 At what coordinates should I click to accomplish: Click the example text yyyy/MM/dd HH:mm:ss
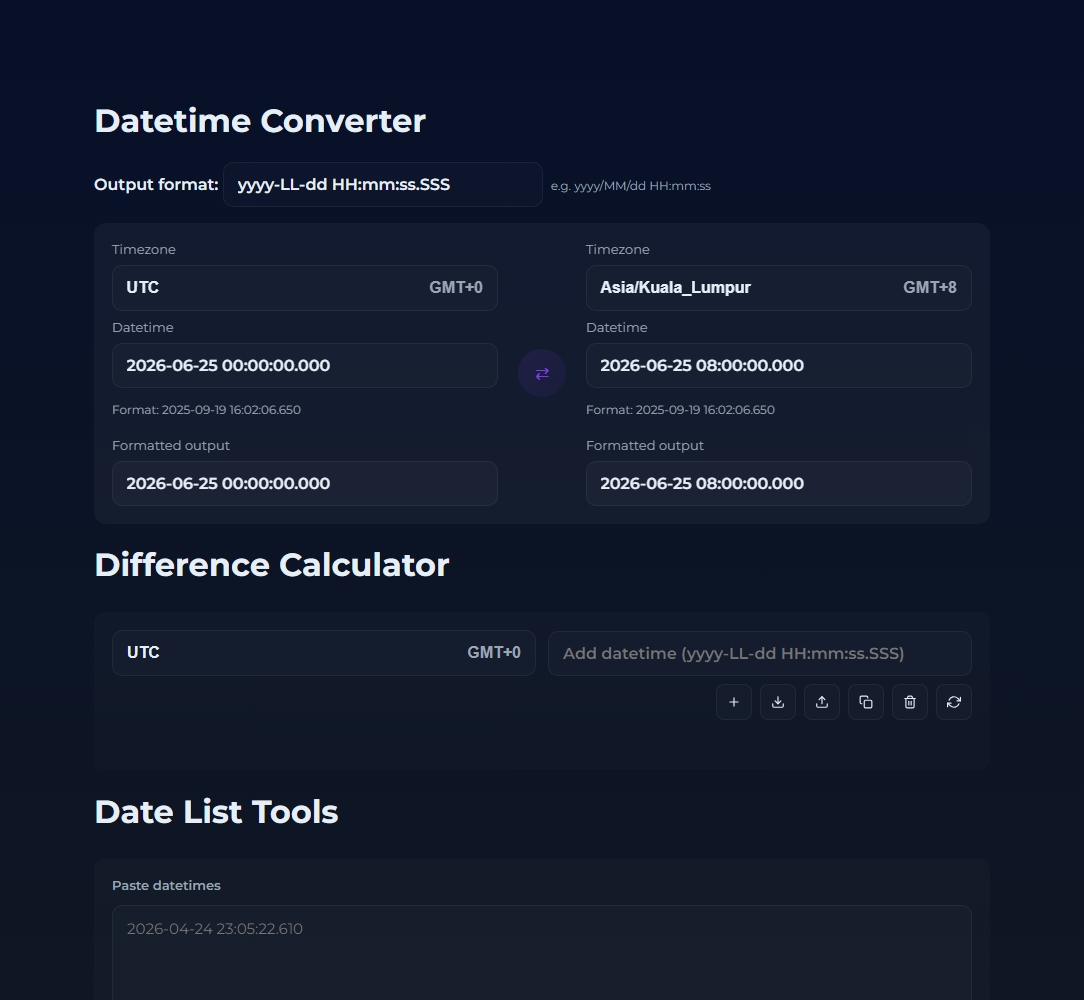[x=642, y=186]
